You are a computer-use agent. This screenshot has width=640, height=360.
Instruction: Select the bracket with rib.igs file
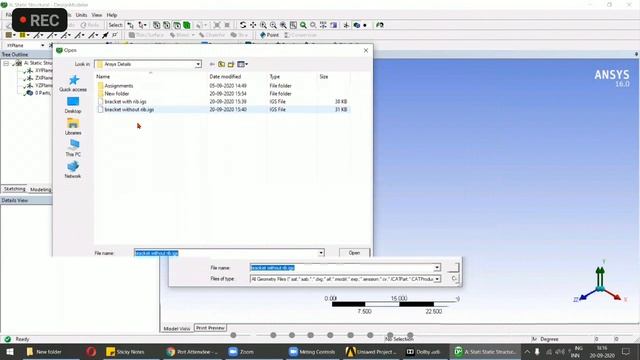(x=126, y=102)
